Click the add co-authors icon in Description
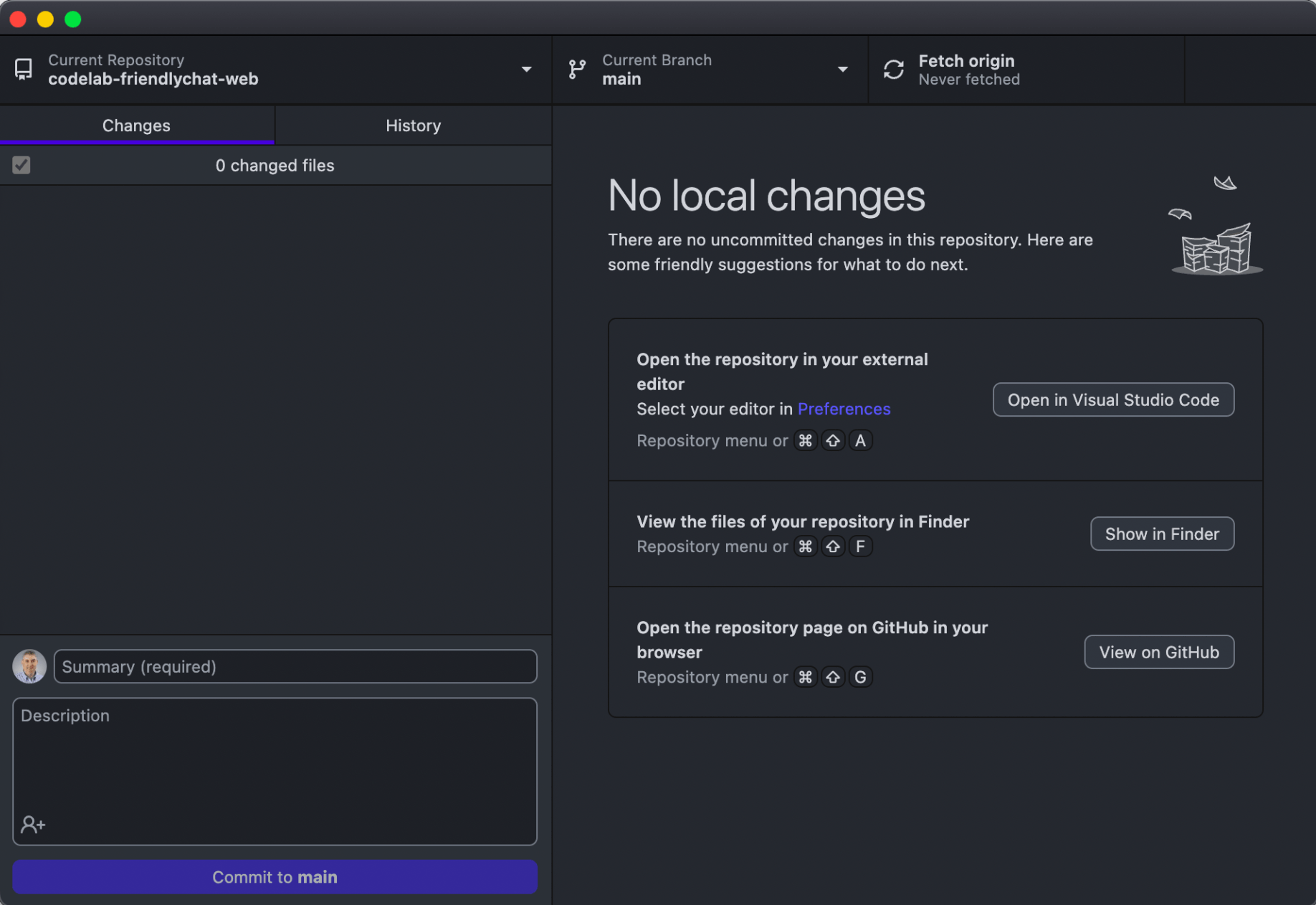Screen dimensions: 1316x905 click(33, 825)
